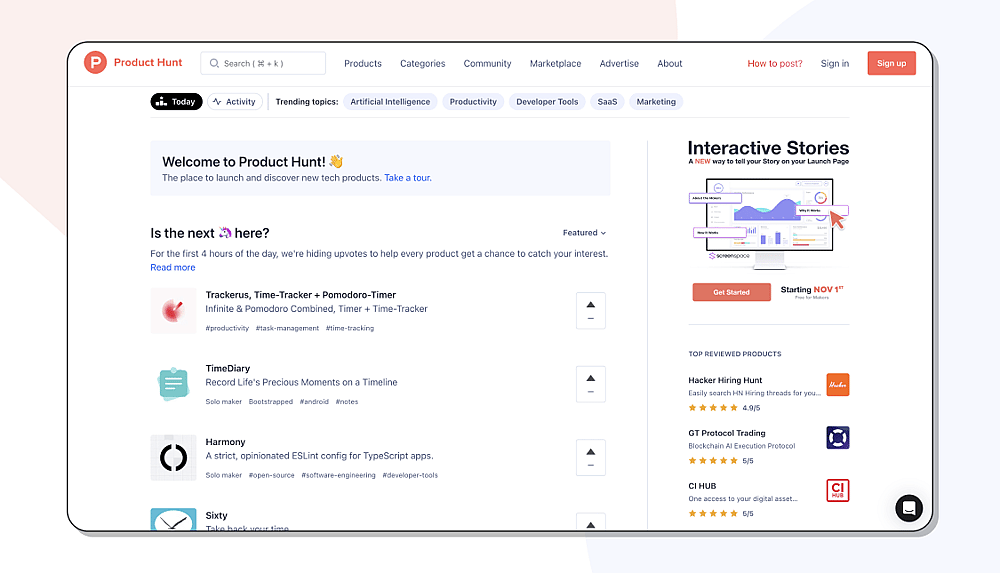Click the #task-management tag
This screenshot has height=573, width=1000.
pos(287,328)
